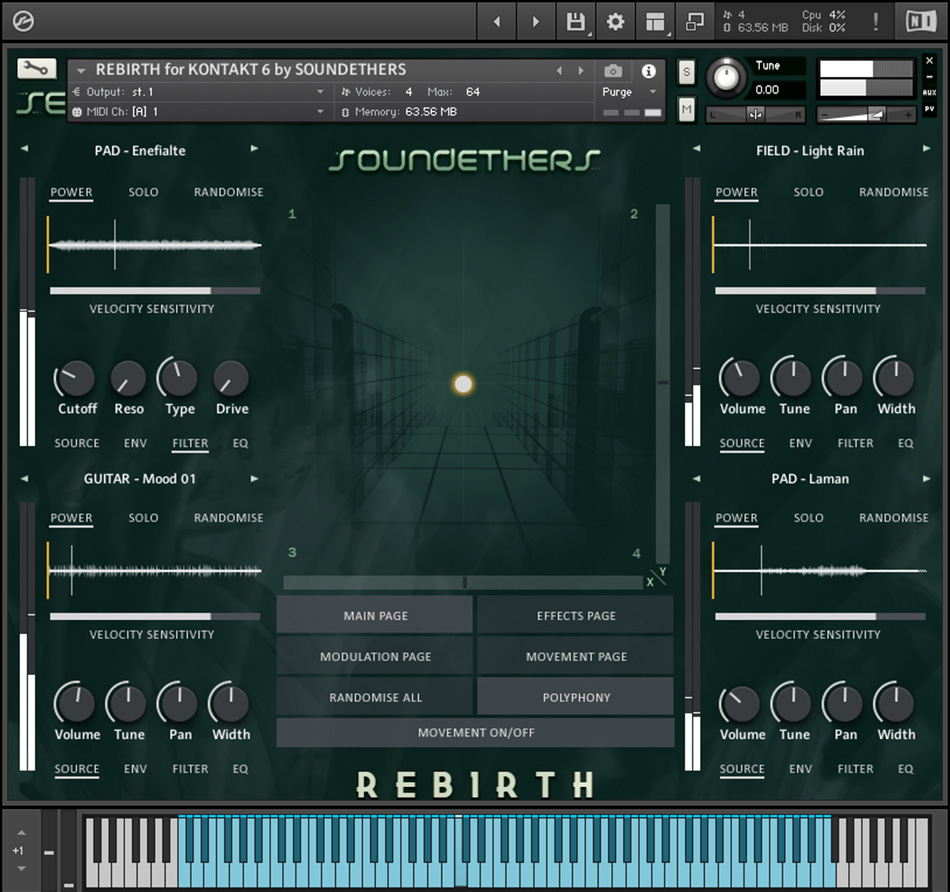
Task: Open the wrench instrument edit icon
Action: (x=36, y=68)
